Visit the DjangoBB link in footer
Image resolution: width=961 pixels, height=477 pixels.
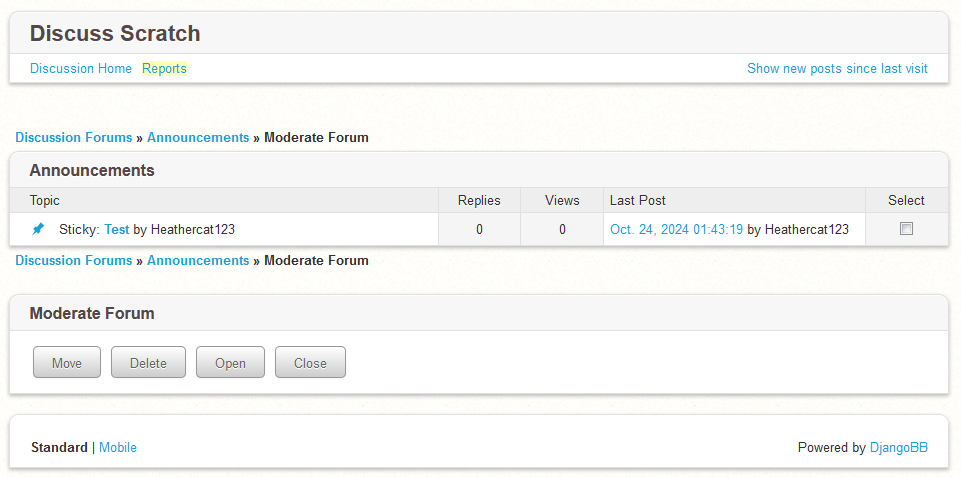pyautogui.click(x=898, y=448)
